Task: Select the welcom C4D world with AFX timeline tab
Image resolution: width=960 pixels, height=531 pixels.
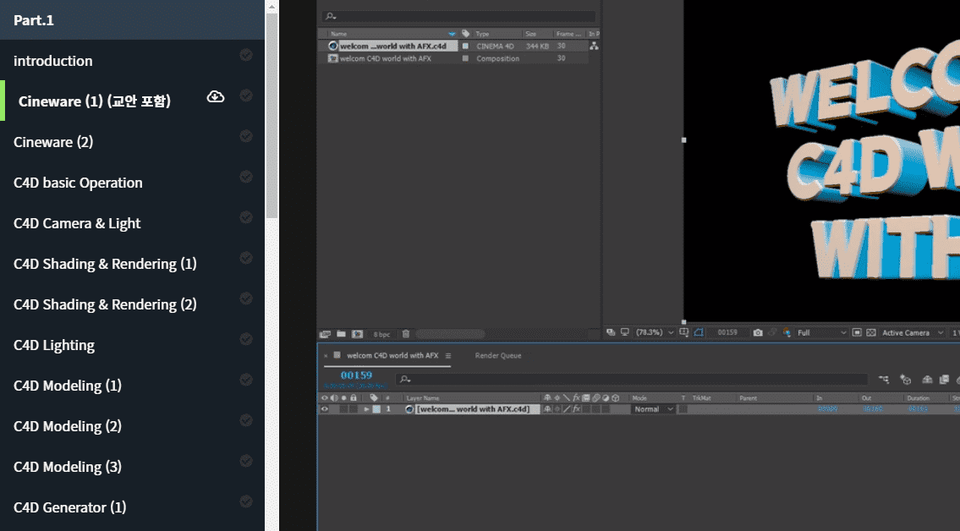Action: click(x=392, y=355)
